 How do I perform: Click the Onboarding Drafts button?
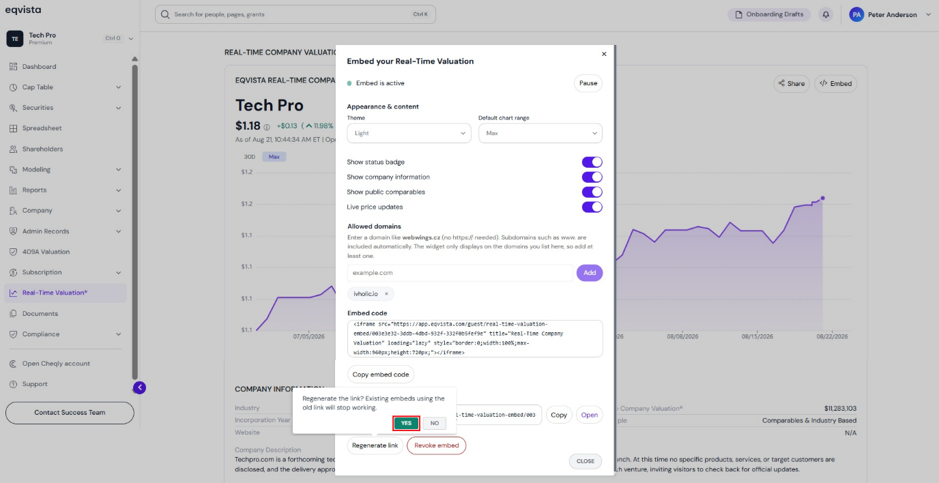coord(770,14)
